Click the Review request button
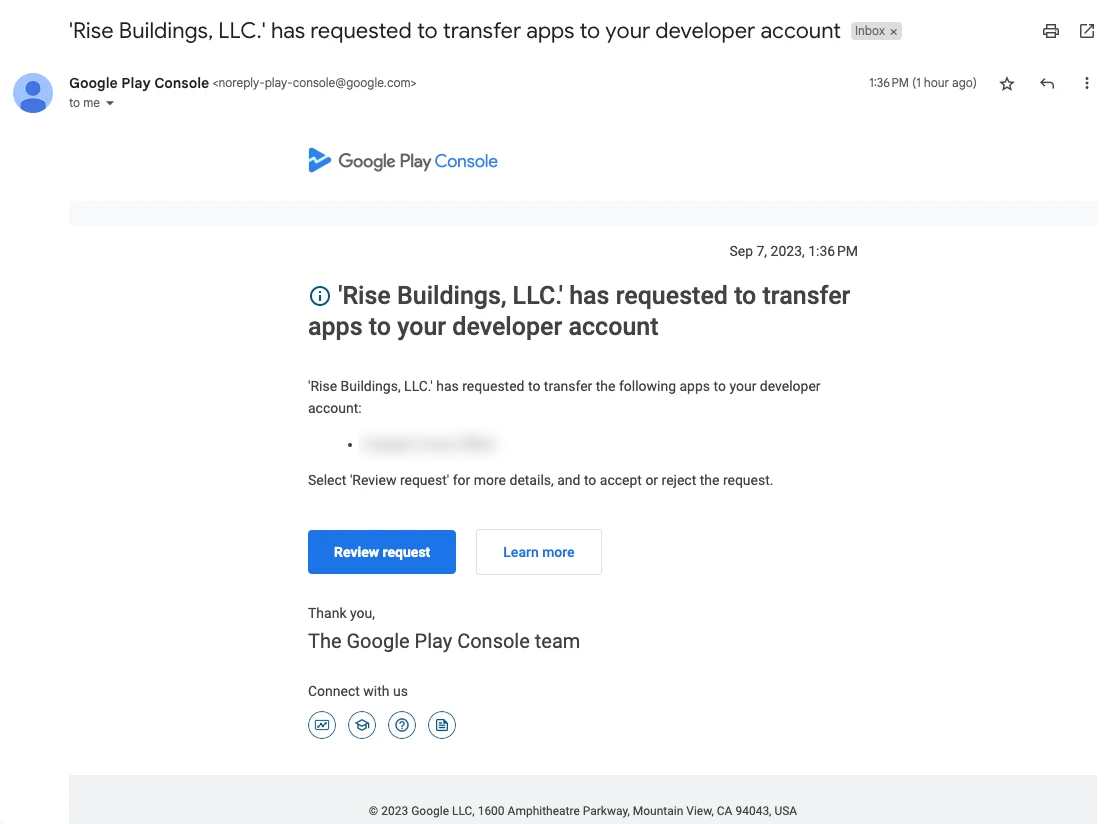1113x824 pixels. click(382, 552)
